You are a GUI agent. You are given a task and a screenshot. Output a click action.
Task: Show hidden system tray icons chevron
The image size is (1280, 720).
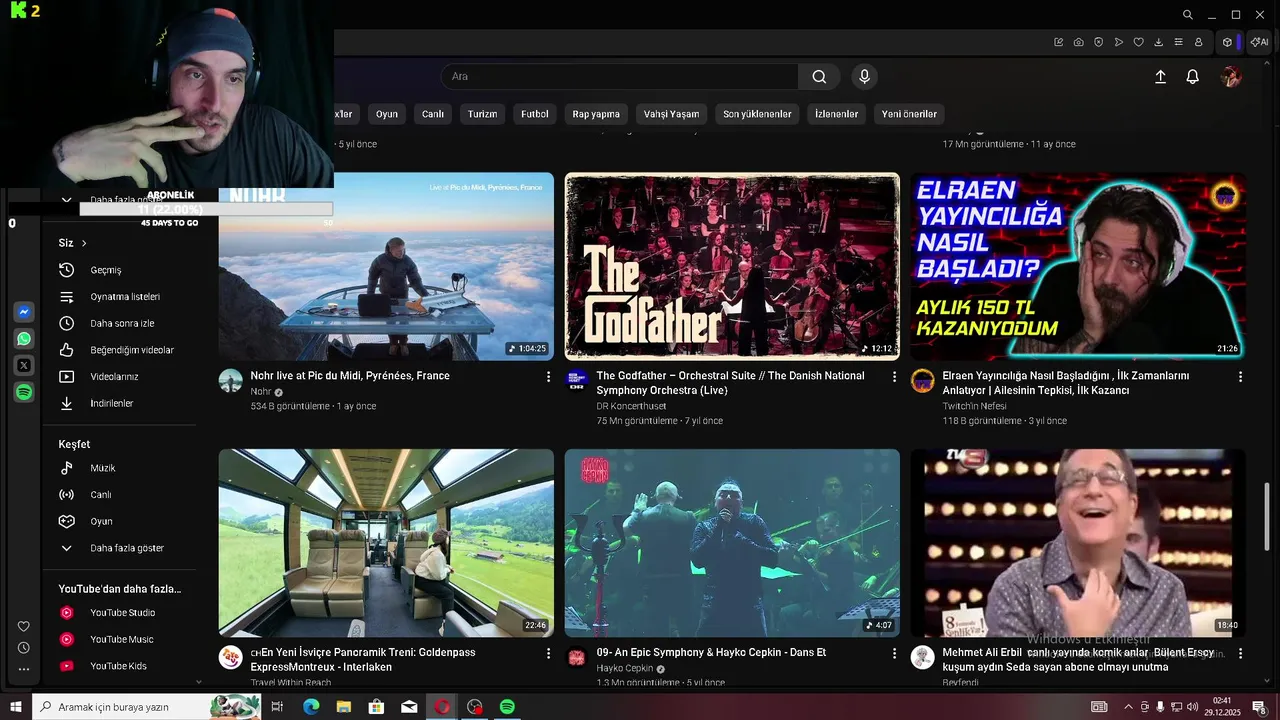pos(1128,707)
